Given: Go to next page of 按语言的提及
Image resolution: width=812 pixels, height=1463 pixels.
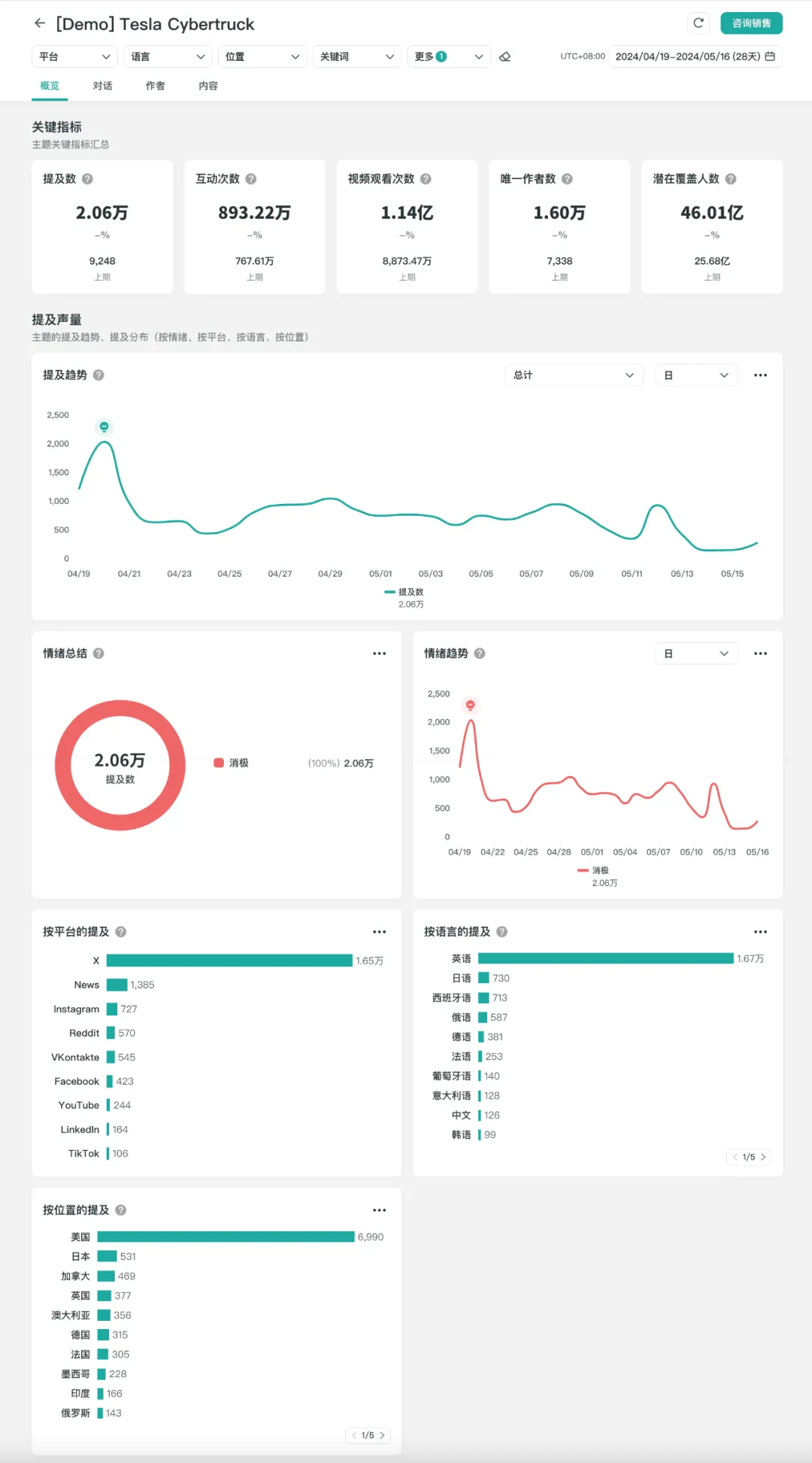Looking at the screenshot, I should (763, 1157).
